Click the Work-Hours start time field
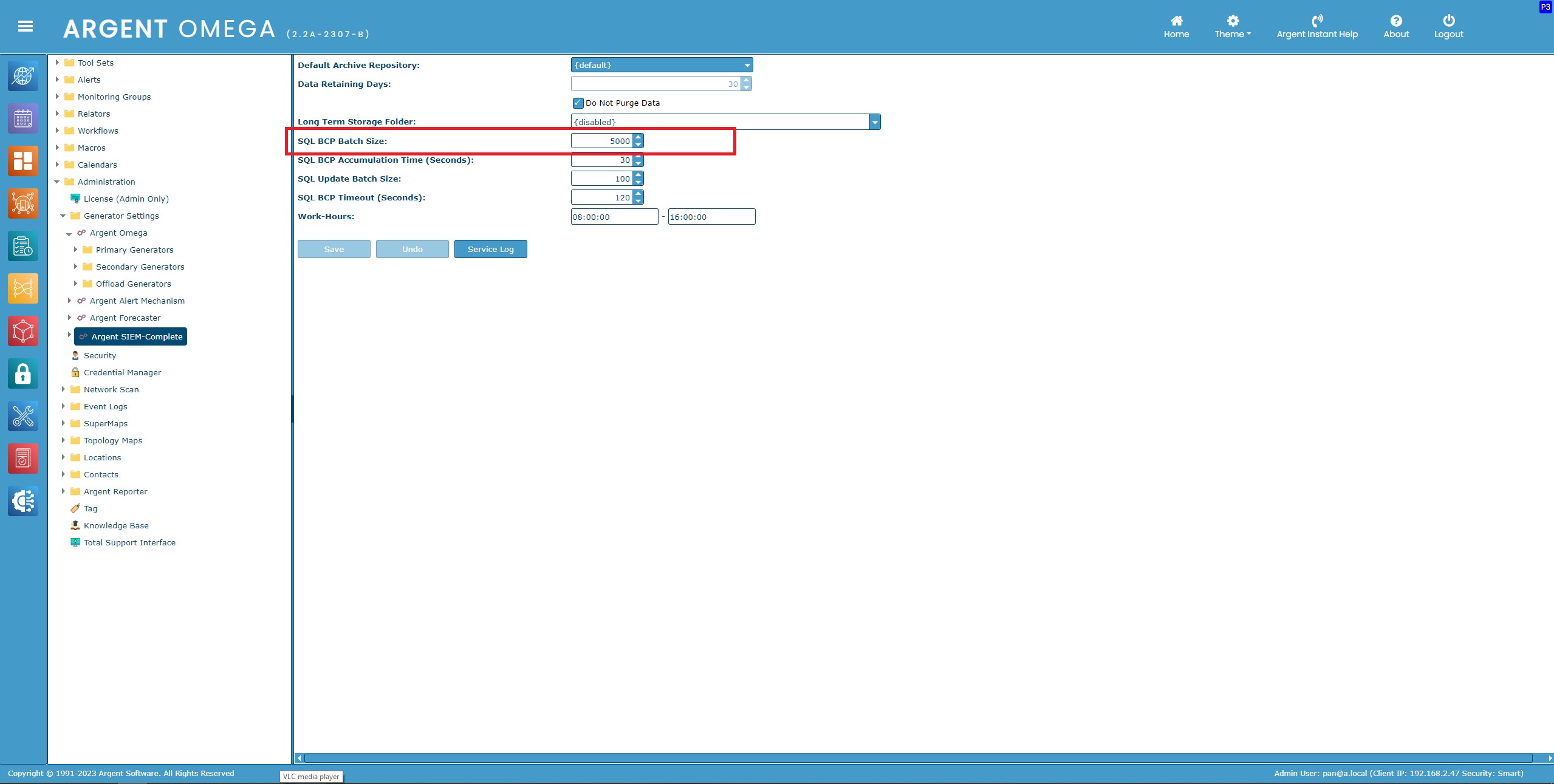1554x784 pixels. [x=614, y=217]
